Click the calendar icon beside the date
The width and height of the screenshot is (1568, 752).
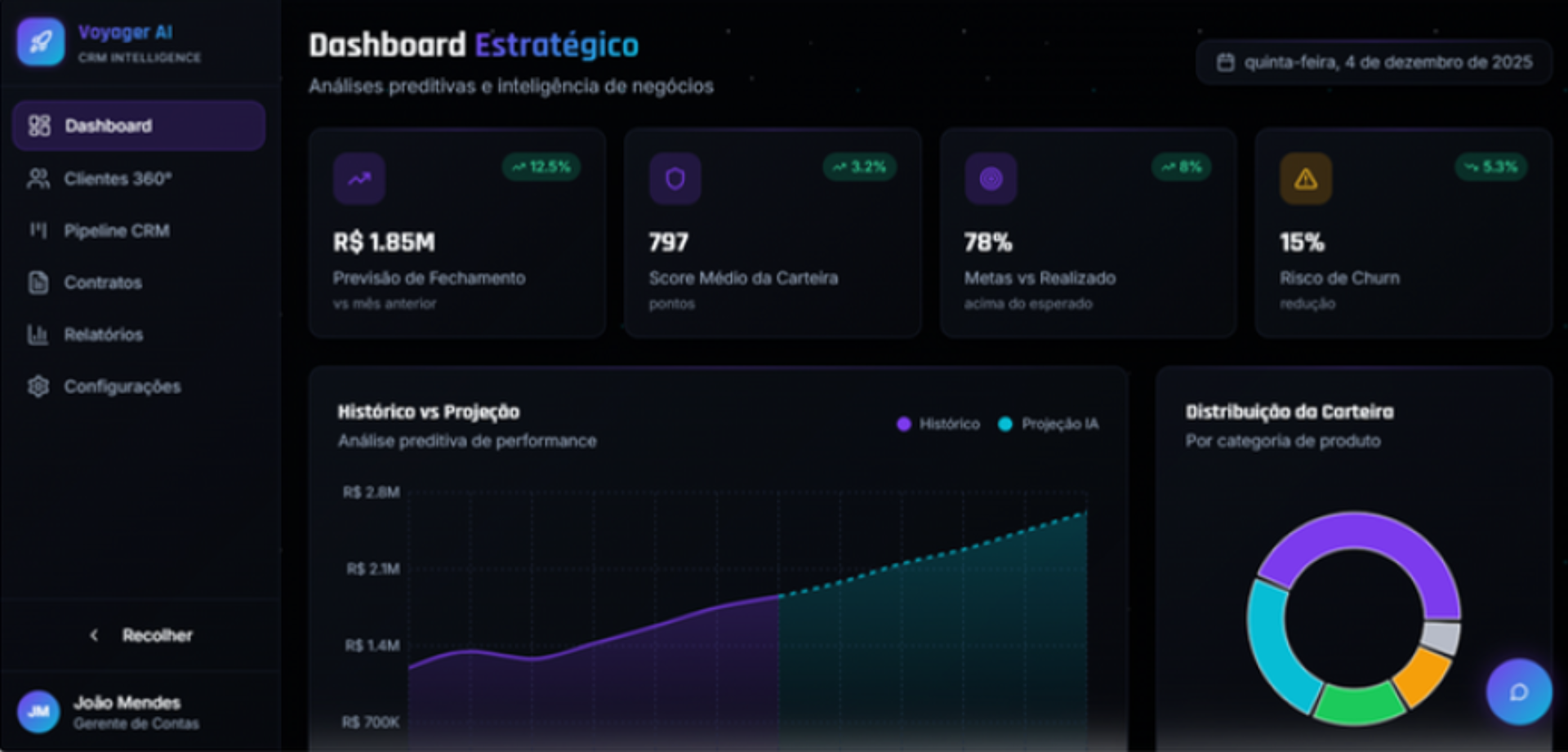click(1225, 62)
